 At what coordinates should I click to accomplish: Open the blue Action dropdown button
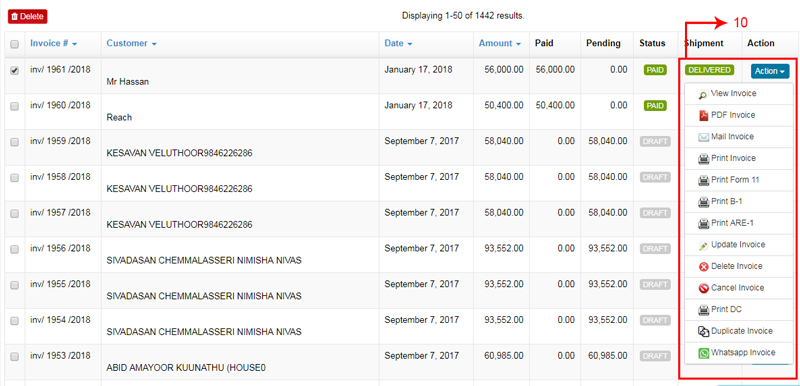pos(770,71)
